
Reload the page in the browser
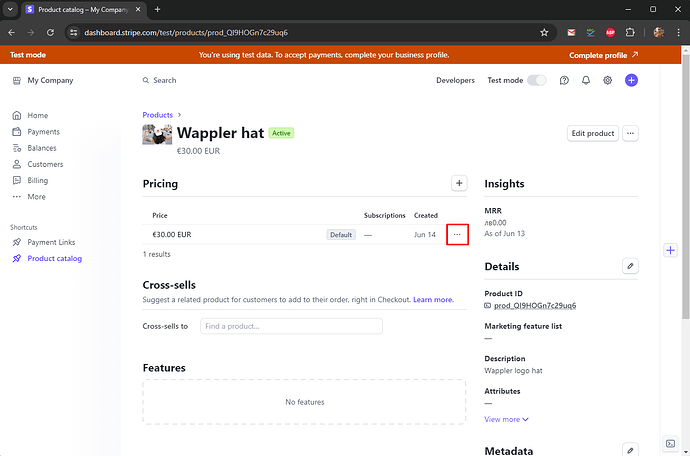pos(50,33)
